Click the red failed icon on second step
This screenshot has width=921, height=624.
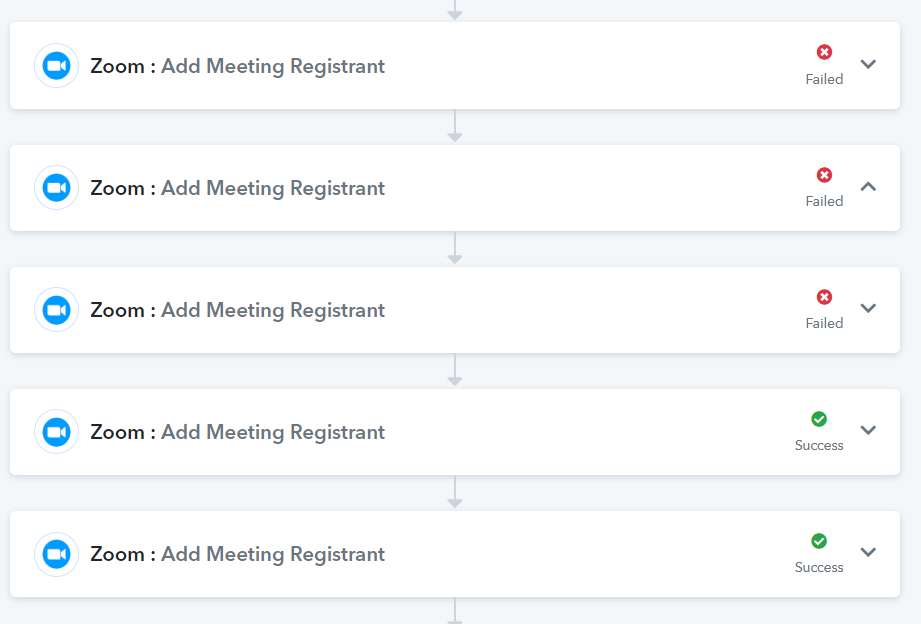coord(824,175)
